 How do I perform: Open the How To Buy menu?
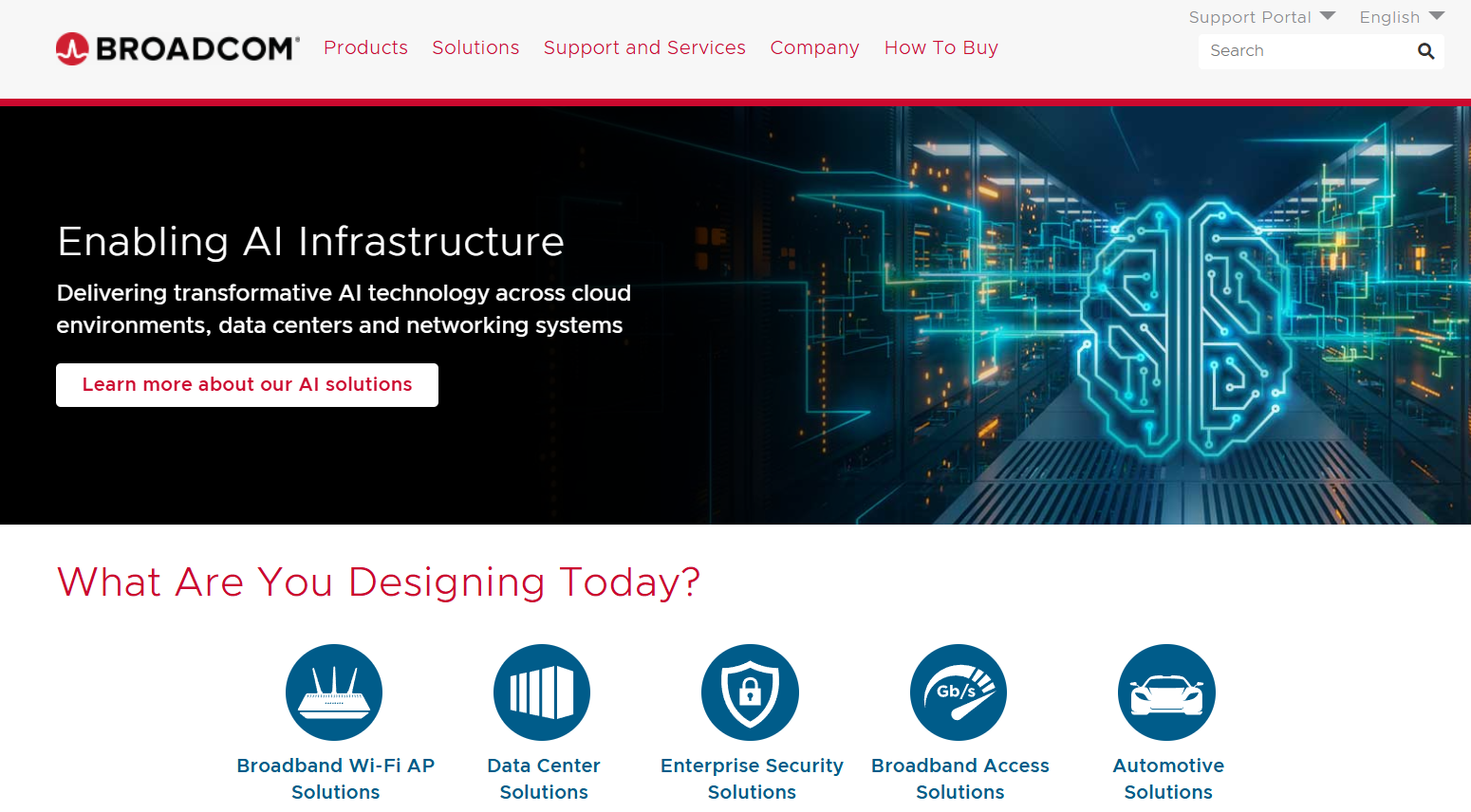click(941, 47)
